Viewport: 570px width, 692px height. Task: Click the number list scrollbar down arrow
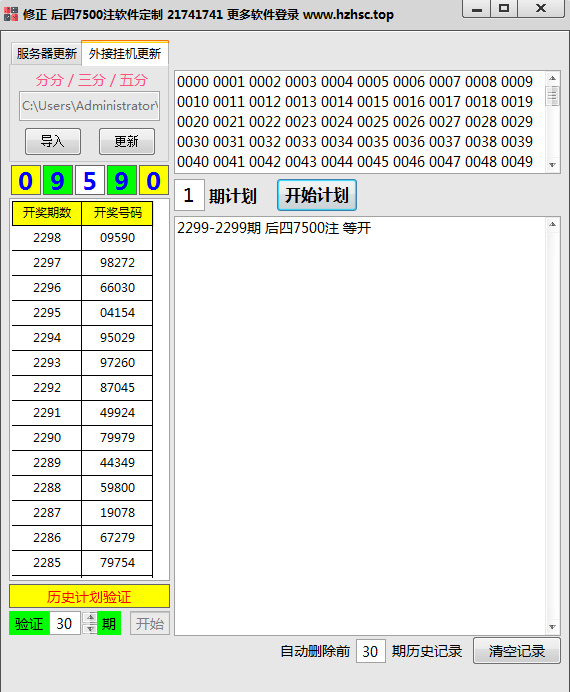pyautogui.click(x=552, y=165)
